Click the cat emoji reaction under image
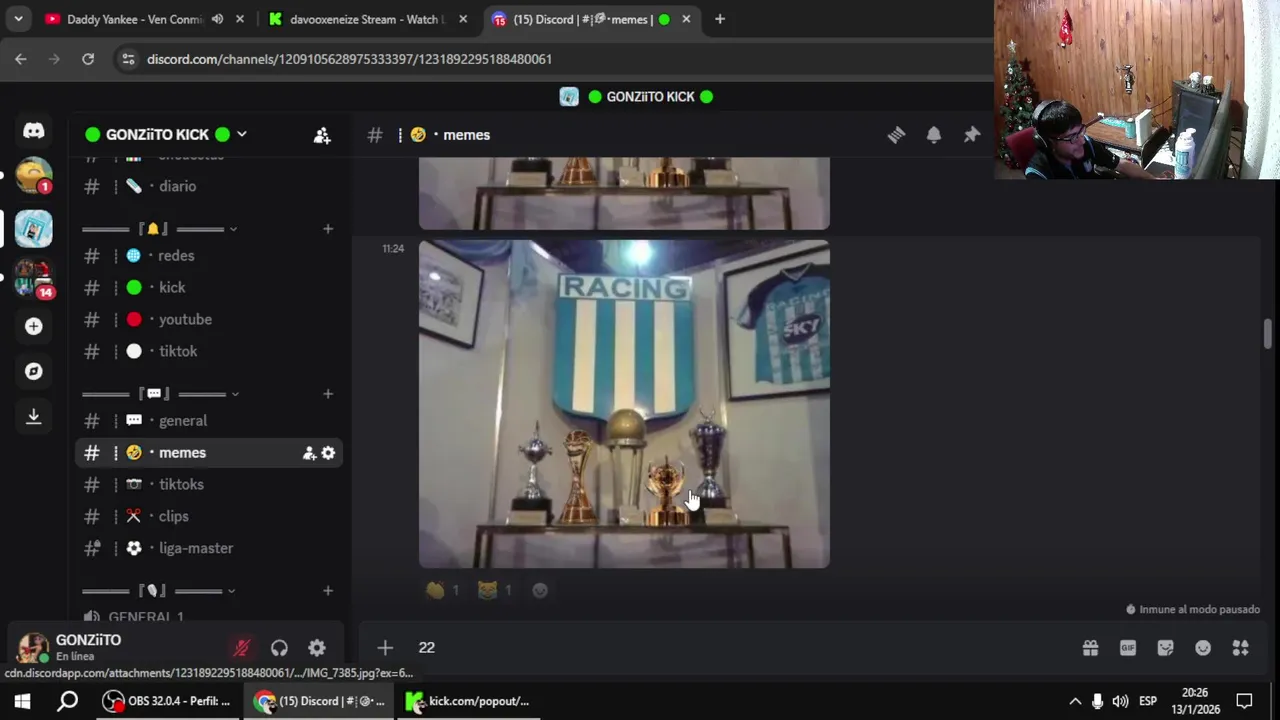Image resolution: width=1280 pixels, height=720 pixels. point(495,590)
